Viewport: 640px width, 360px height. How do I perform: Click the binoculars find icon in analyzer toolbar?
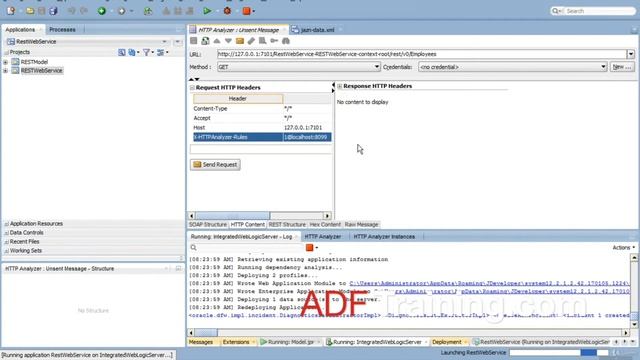point(286,41)
